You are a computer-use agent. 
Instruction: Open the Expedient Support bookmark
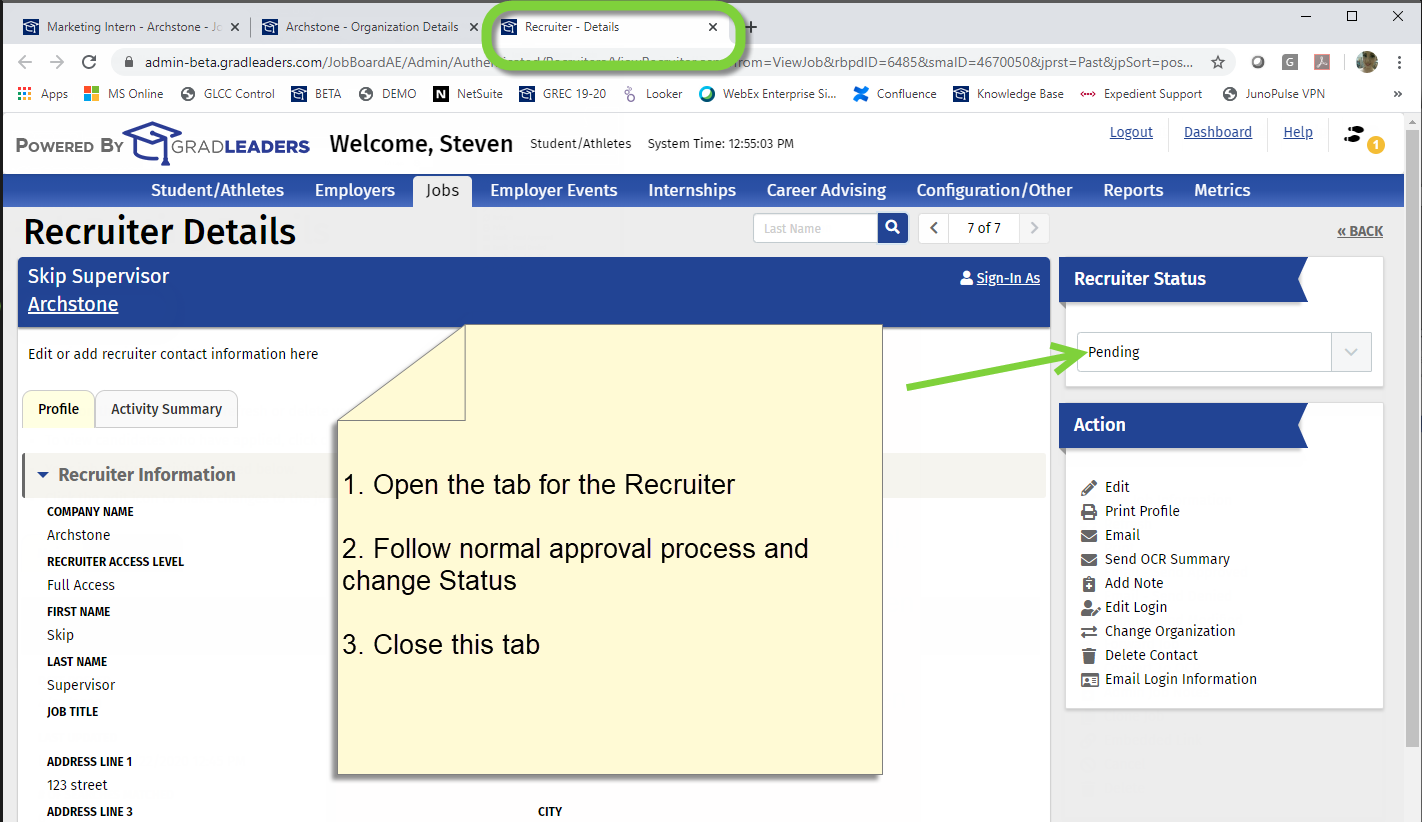(x=1141, y=94)
